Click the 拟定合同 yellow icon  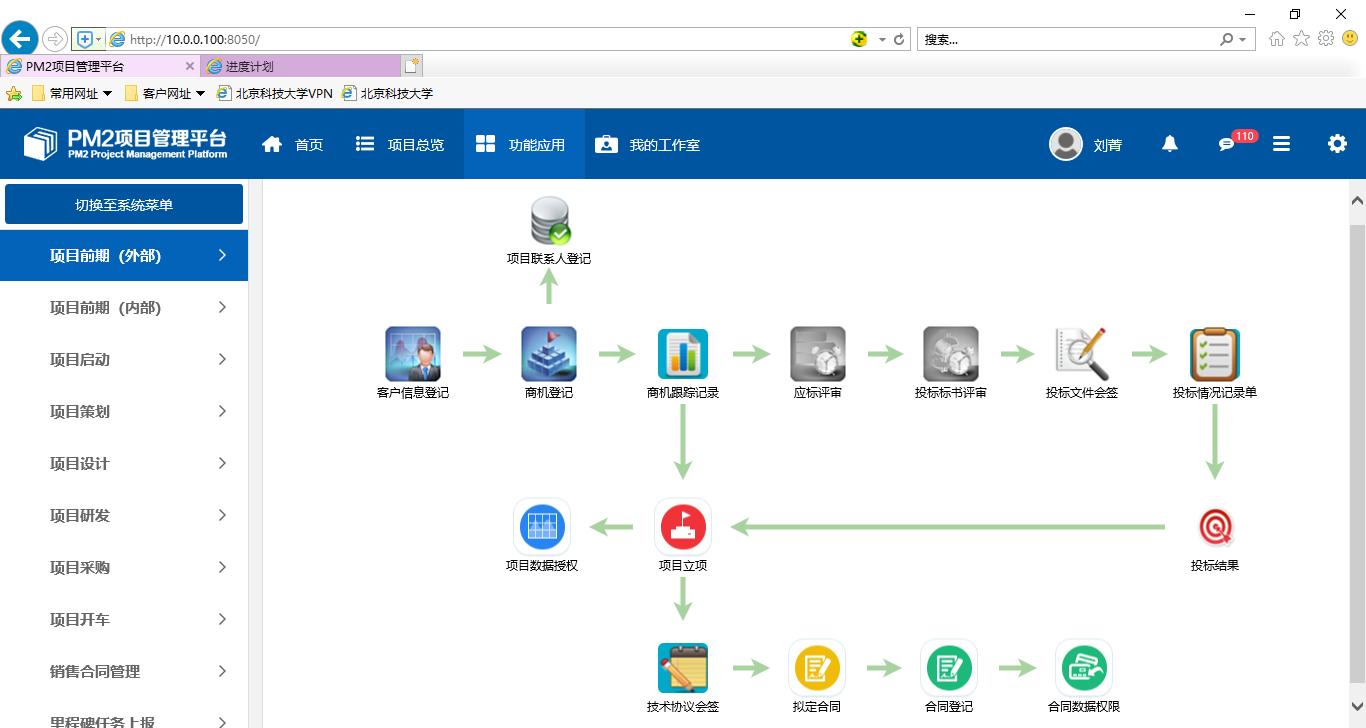[816, 668]
